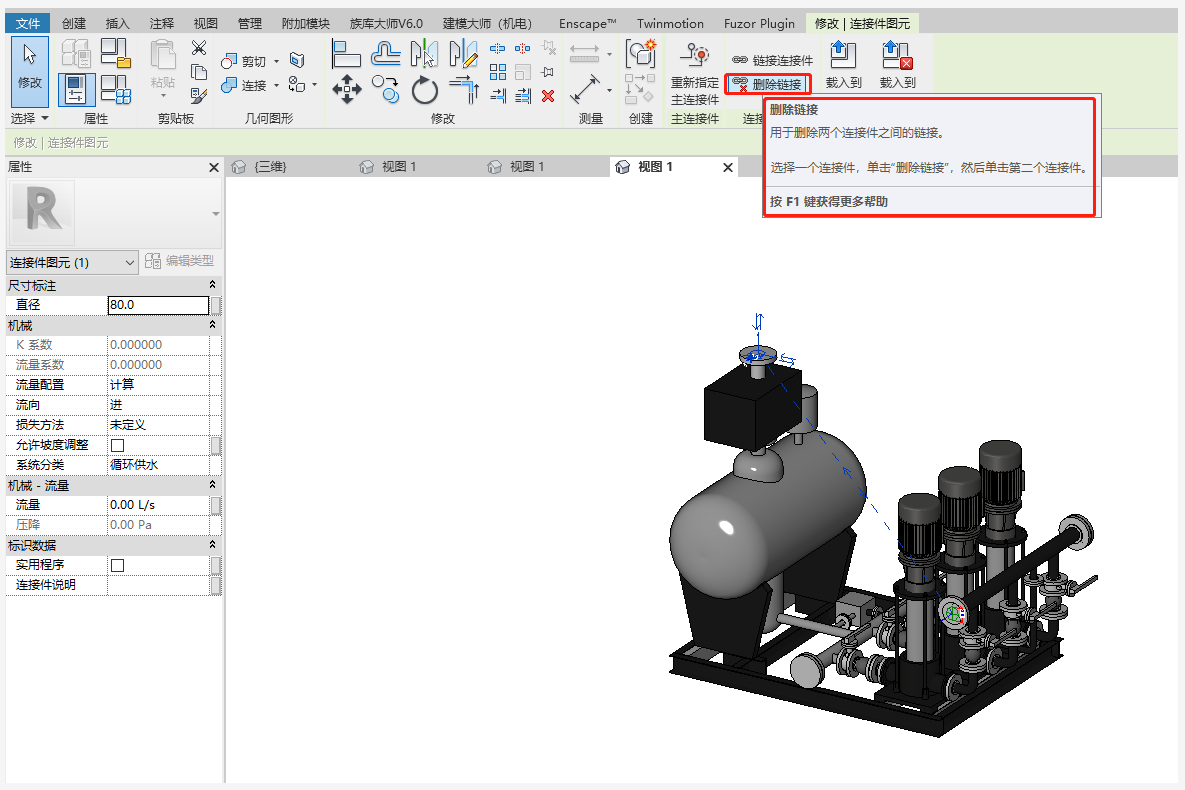Click the scissors cut-to-clipboard icon
The width and height of the screenshot is (1185, 790).
pos(198,47)
